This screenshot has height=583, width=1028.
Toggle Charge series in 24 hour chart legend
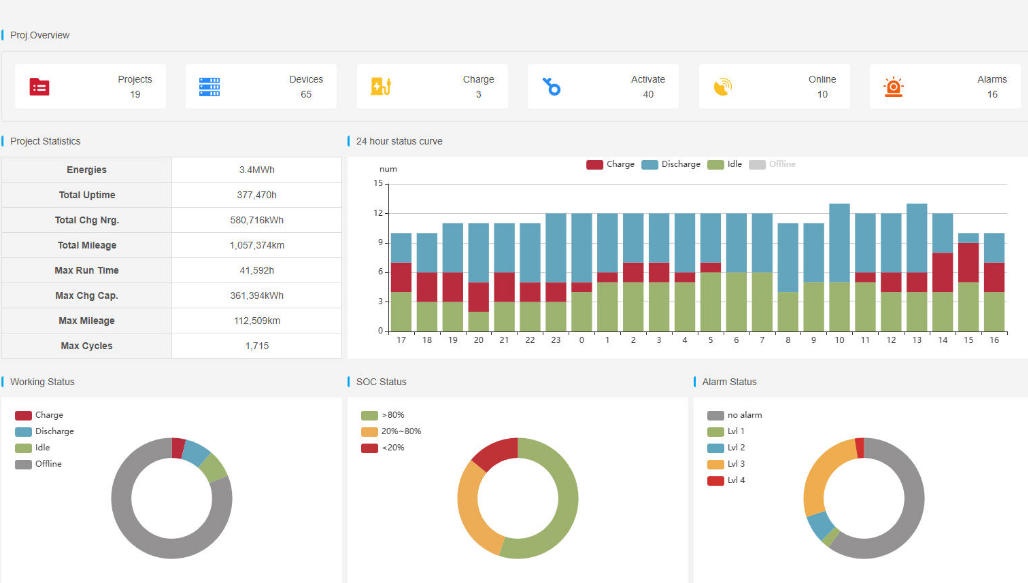click(610, 164)
